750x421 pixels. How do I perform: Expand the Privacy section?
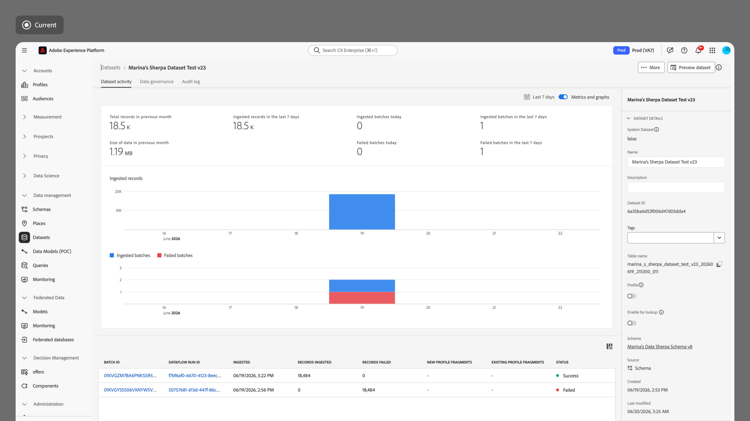coord(24,156)
